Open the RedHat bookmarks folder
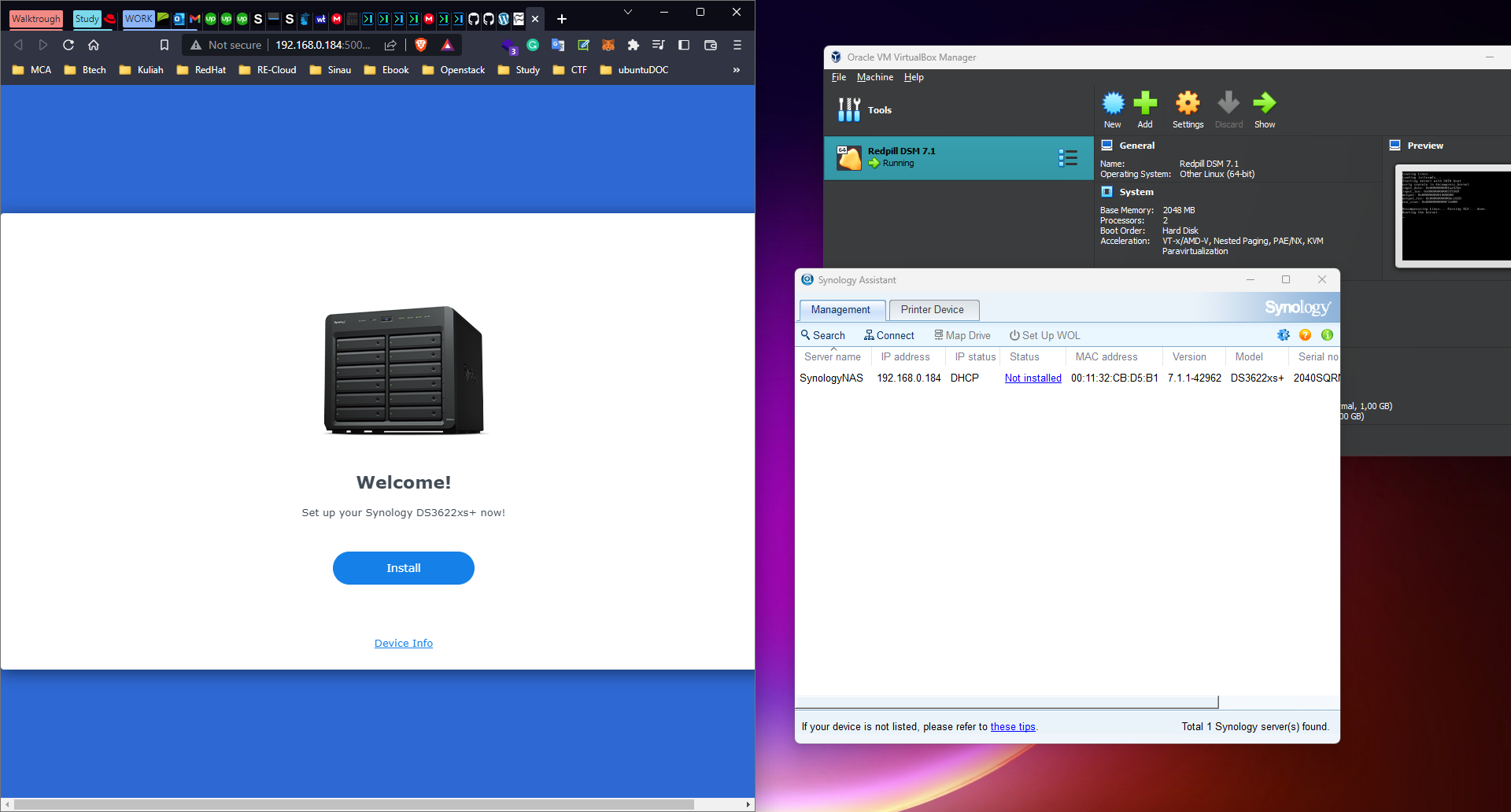The width and height of the screenshot is (1511, 812). (x=202, y=70)
